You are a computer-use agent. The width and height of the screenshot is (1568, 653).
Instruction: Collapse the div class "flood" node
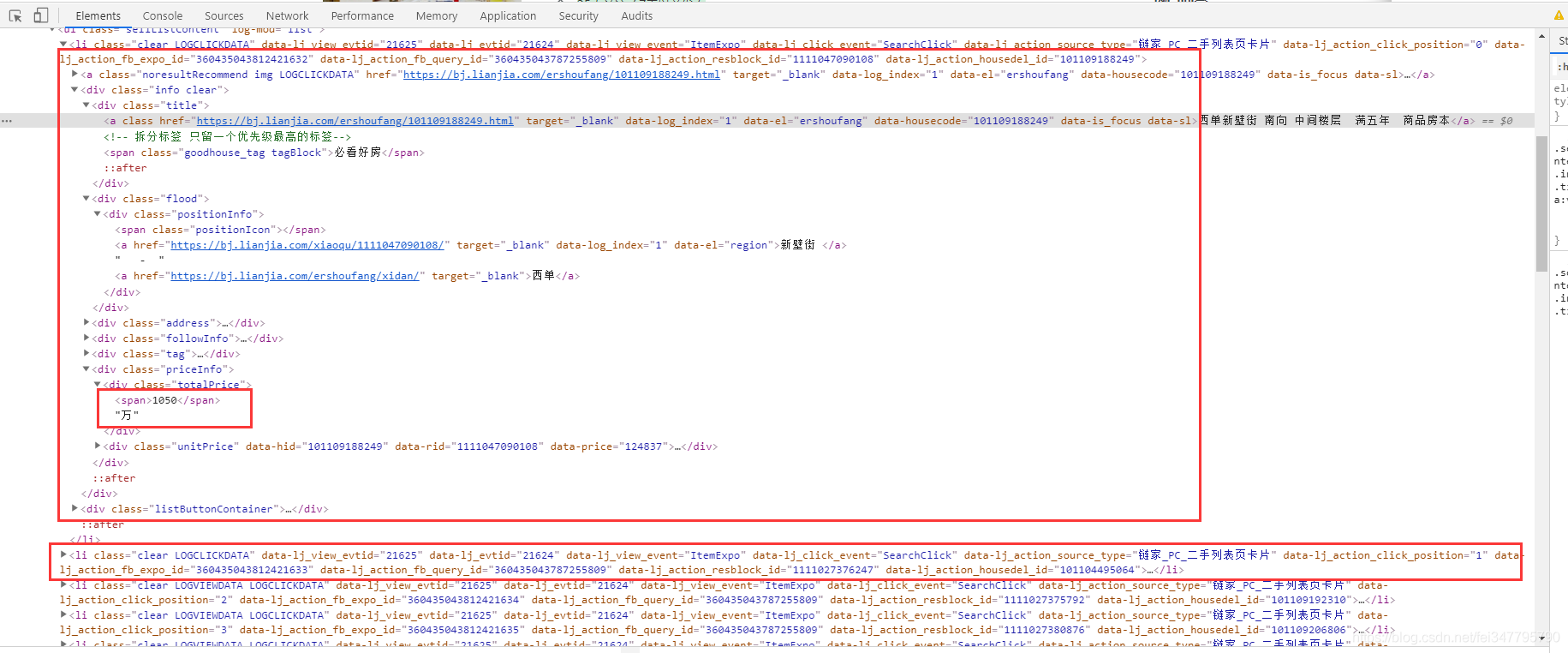(86, 199)
